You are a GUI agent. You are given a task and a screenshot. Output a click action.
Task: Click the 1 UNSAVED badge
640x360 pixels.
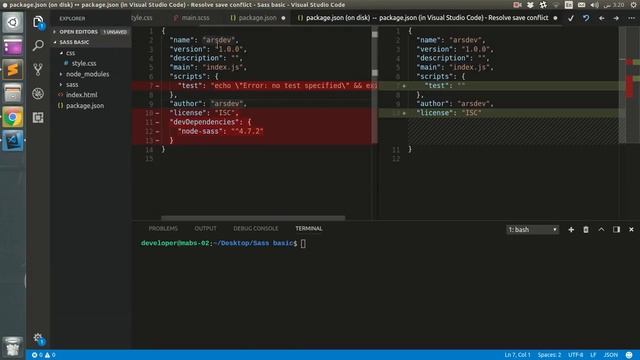click(115, 32)
